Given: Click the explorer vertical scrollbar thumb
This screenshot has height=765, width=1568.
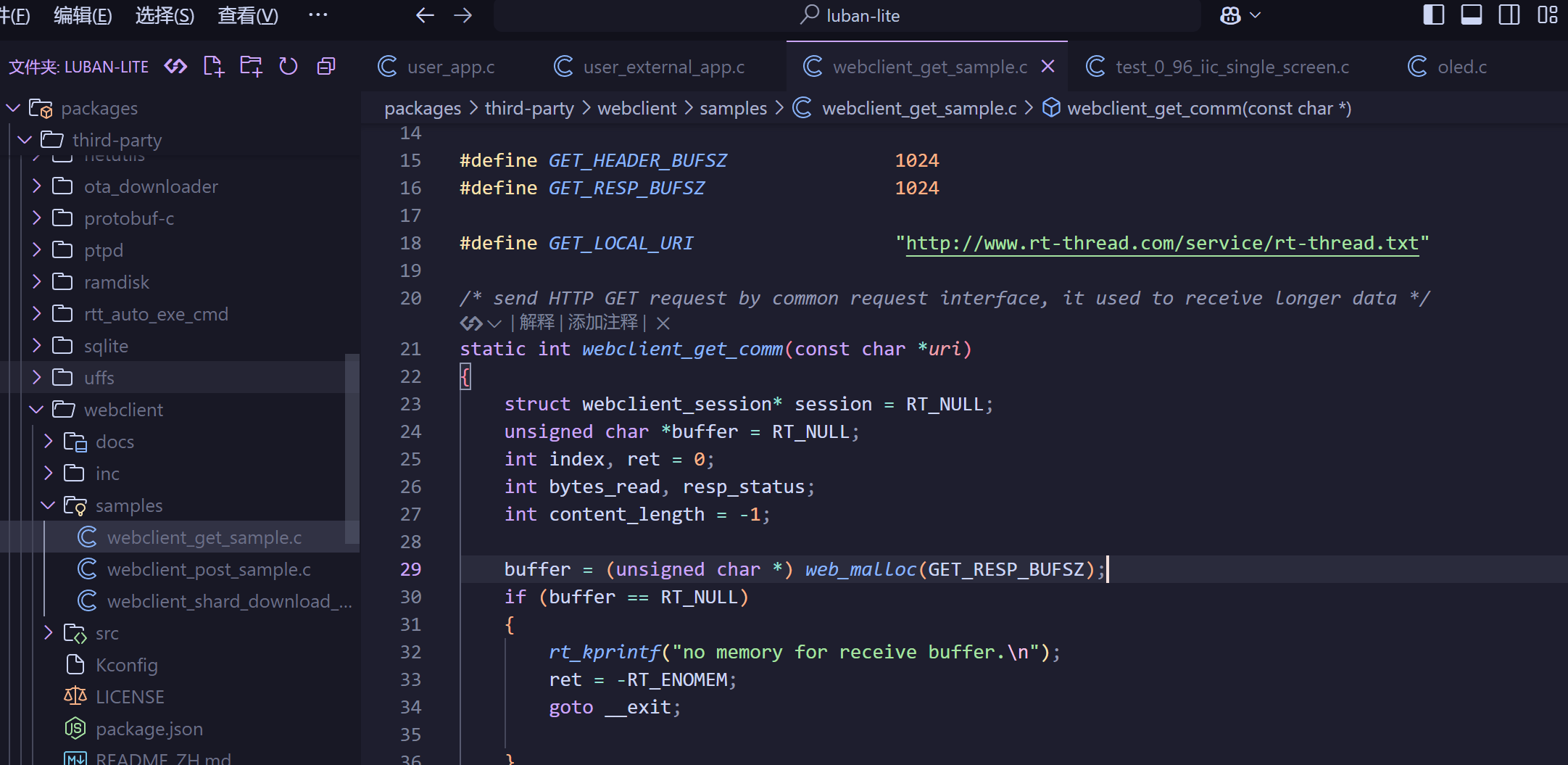Looking at the screenshot, I should pos(352,448).
